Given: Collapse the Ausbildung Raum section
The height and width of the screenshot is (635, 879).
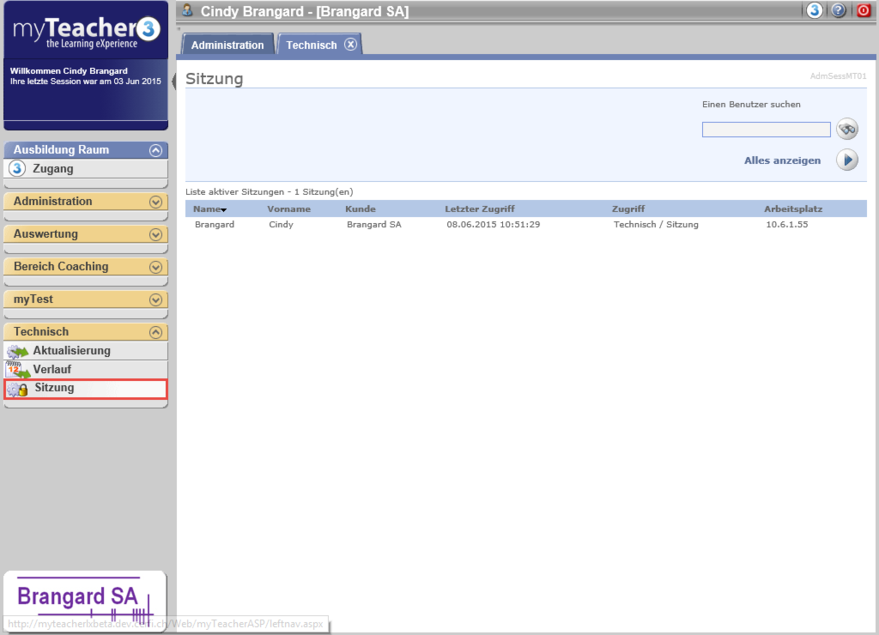Looking at the screenshot, I should point(155,150).
